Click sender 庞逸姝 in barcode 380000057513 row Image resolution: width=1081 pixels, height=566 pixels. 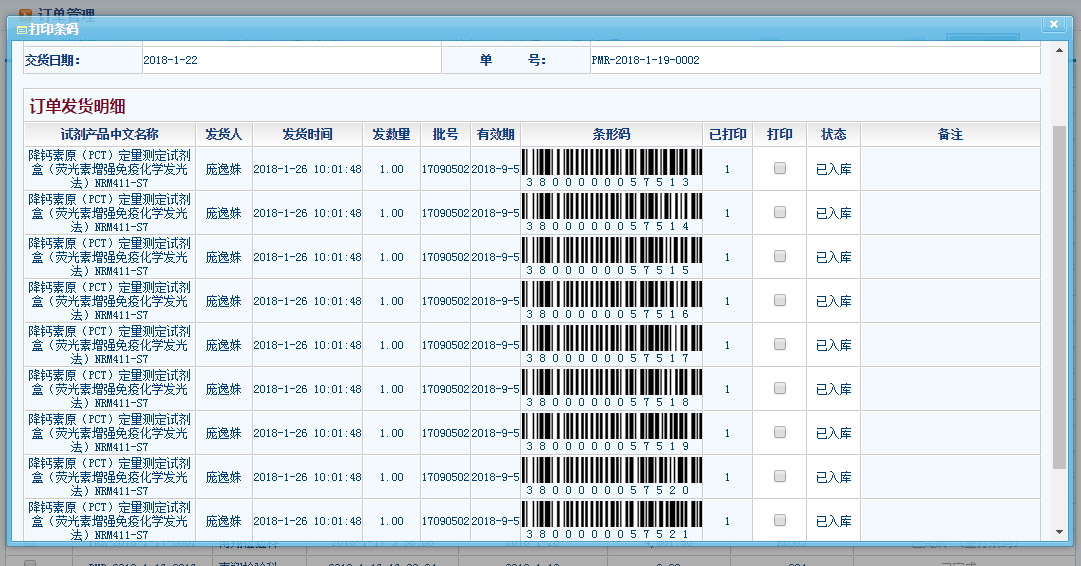(223, 169)
